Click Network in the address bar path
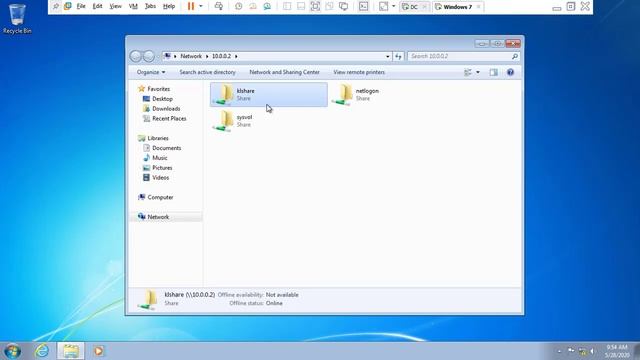640x360 pixels. (191, 56)
